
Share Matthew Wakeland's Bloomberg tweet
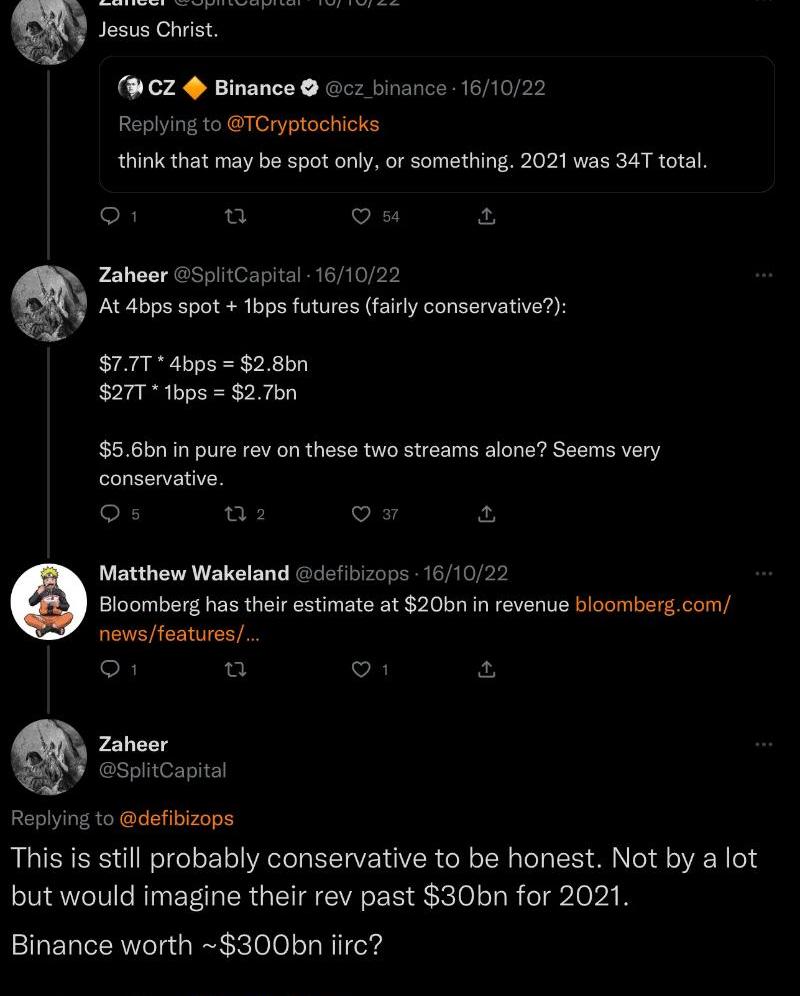487,669
